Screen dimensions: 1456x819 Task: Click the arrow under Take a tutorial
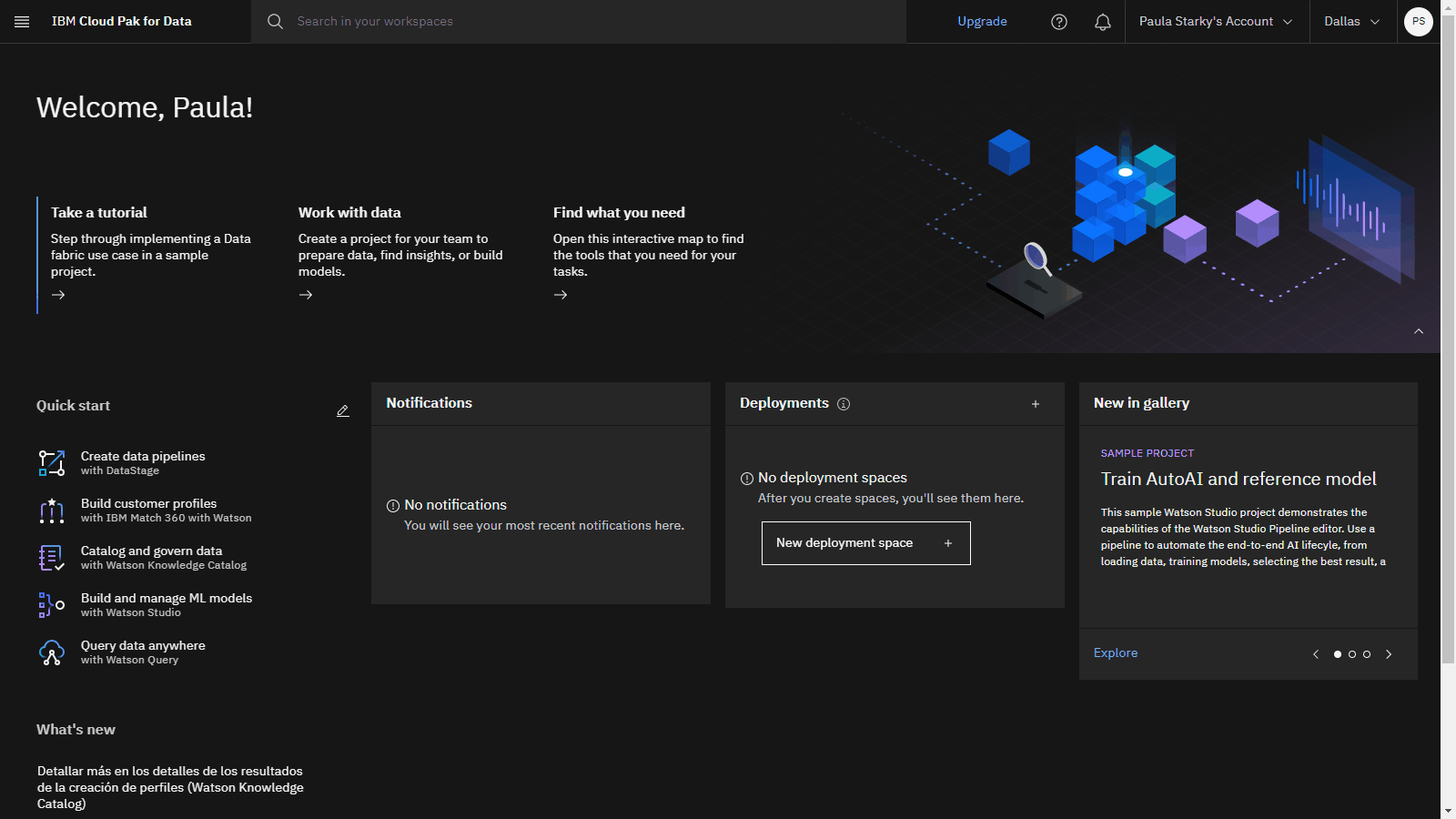point(58,295)
